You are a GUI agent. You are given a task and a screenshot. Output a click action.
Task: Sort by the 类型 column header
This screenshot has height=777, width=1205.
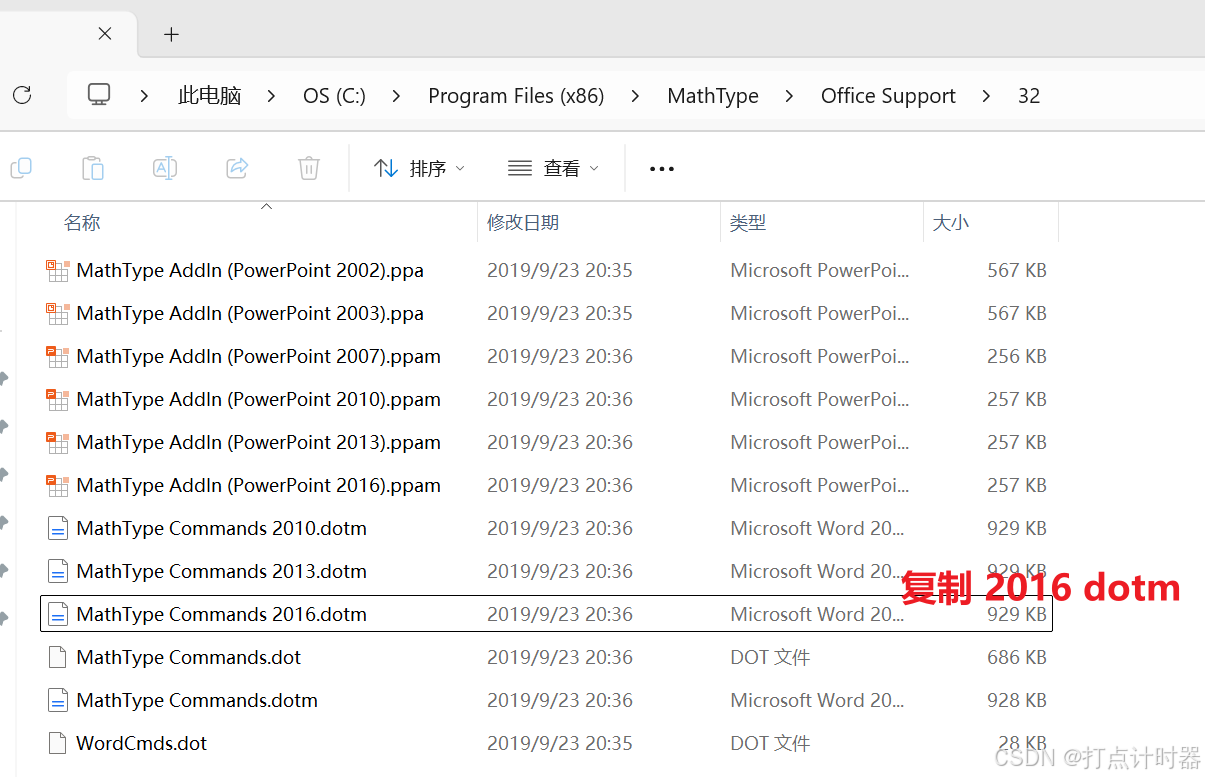point(748,223)
